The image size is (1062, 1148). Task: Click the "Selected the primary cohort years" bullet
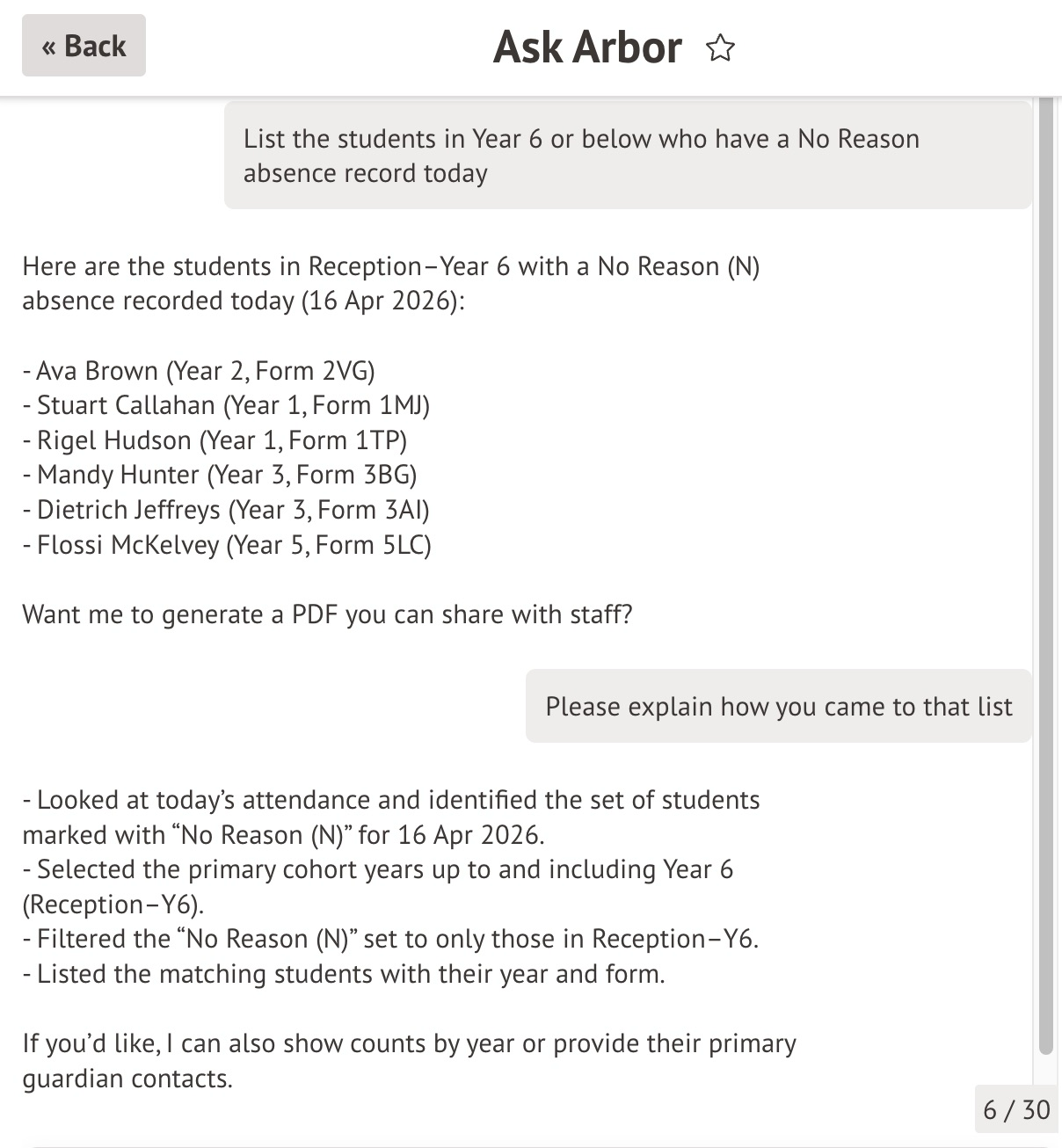point(378,886)
